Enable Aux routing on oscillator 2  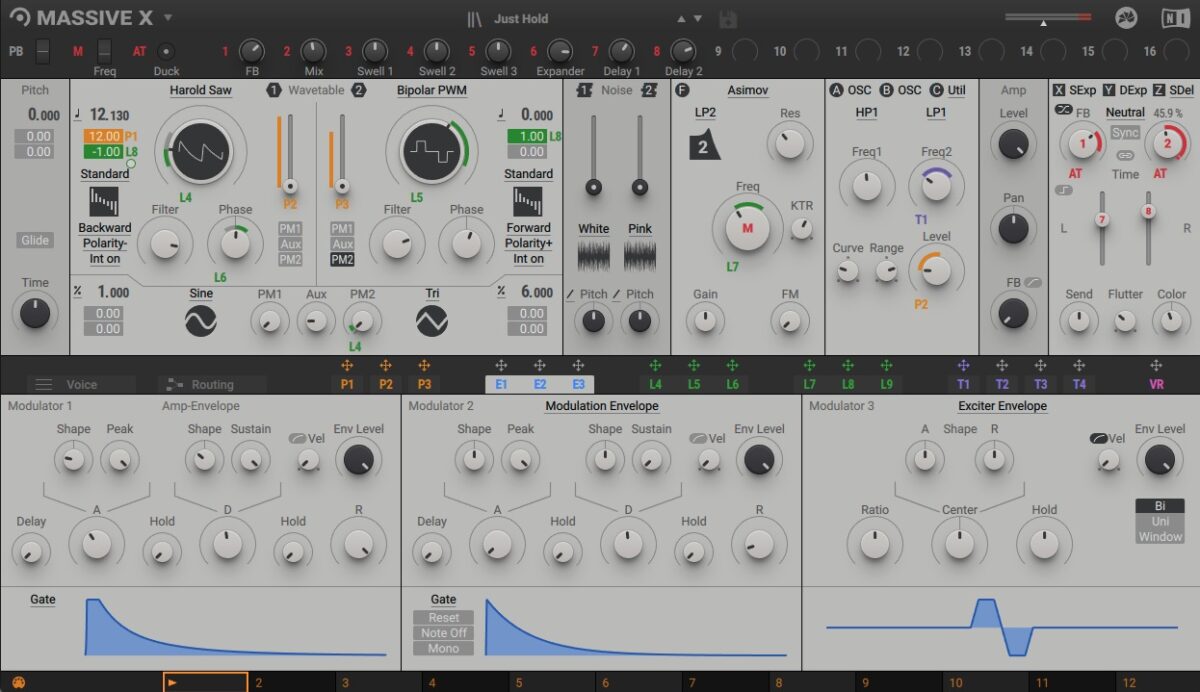[x=342, y=244]
